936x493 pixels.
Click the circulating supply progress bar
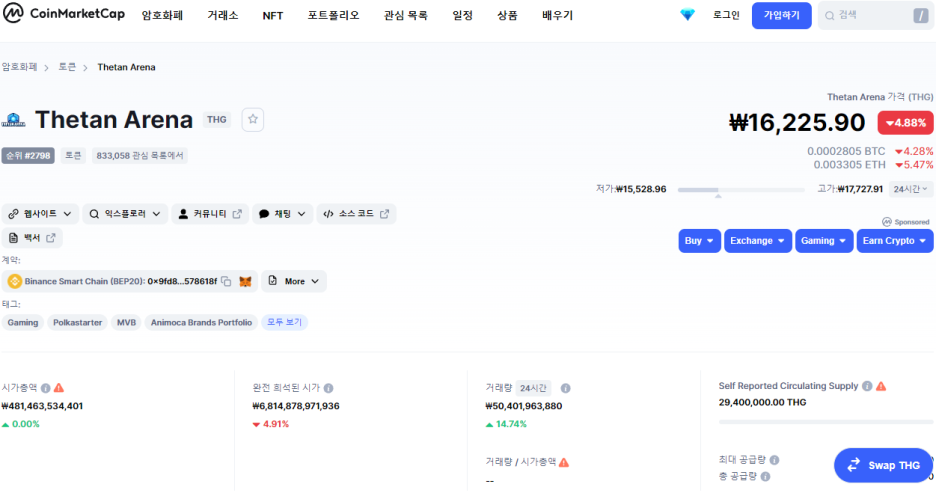click(x=826, y=422)
